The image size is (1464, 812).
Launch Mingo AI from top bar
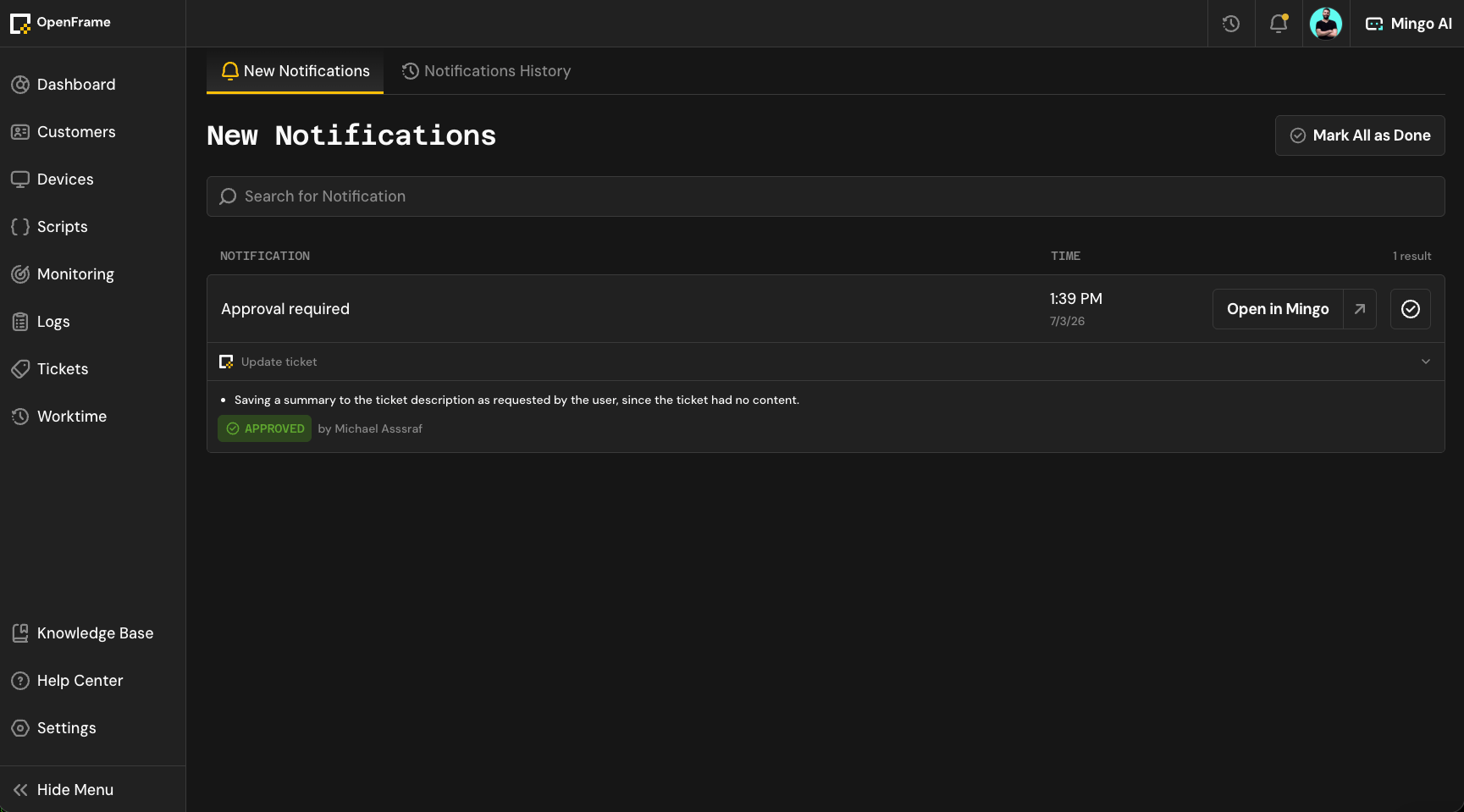[1408, 24]
